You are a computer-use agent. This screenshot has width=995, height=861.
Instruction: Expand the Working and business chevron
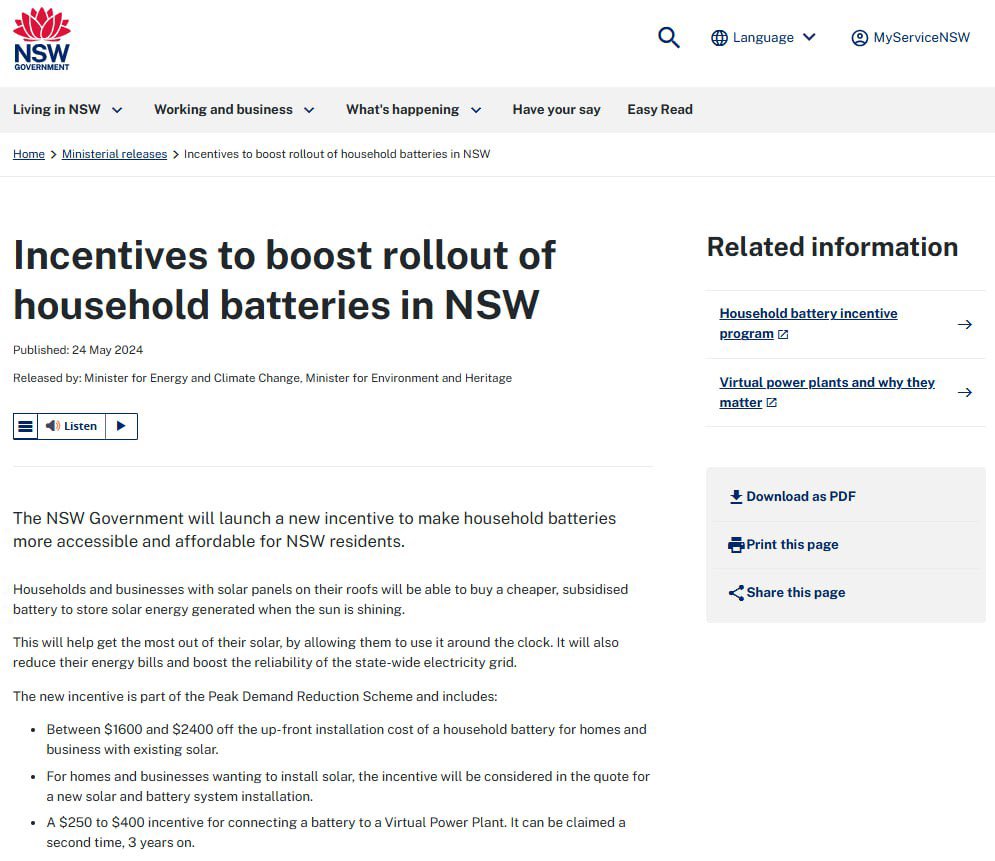pos(309,110)
